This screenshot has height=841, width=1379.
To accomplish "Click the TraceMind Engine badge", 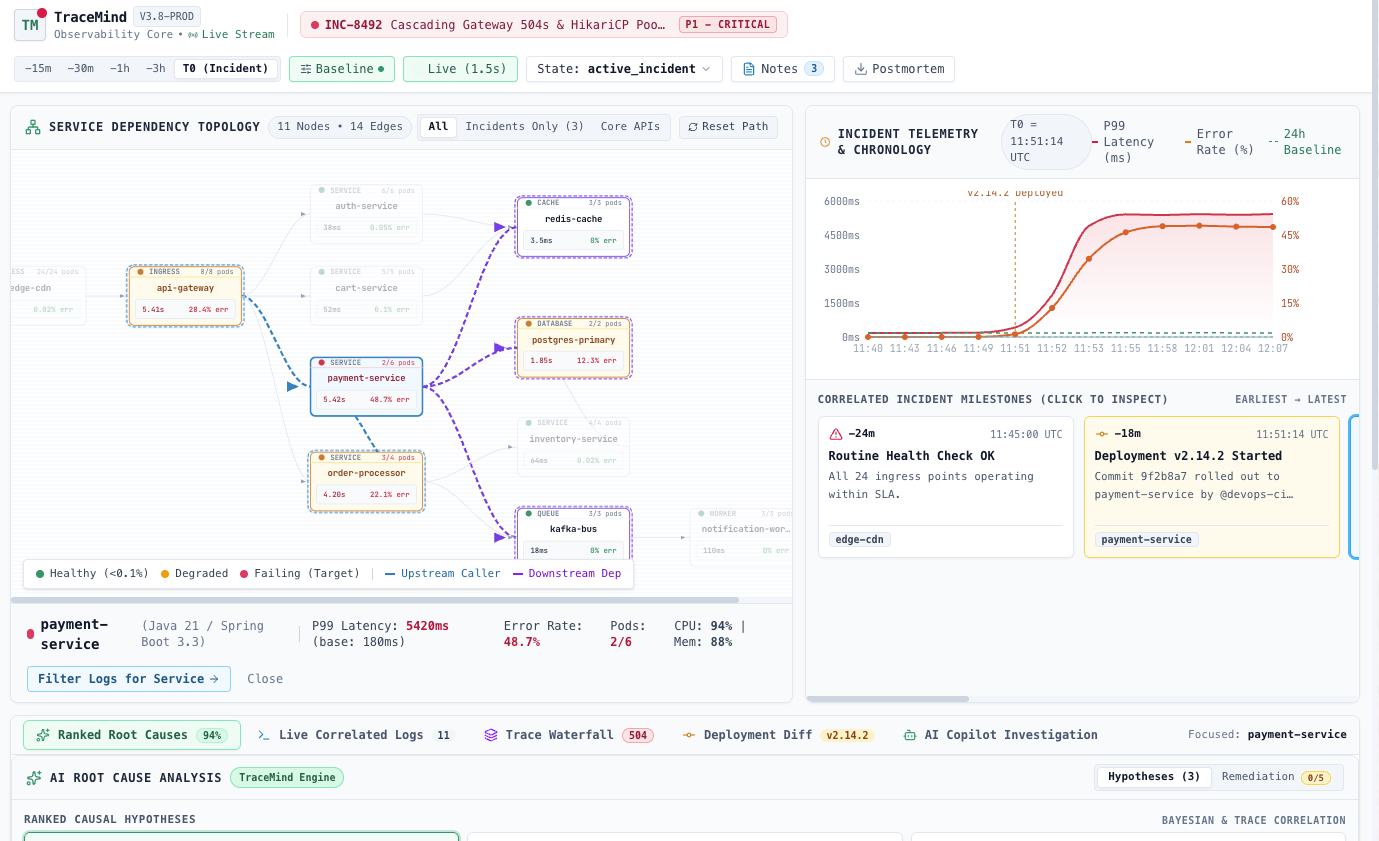I will point(287,778).
